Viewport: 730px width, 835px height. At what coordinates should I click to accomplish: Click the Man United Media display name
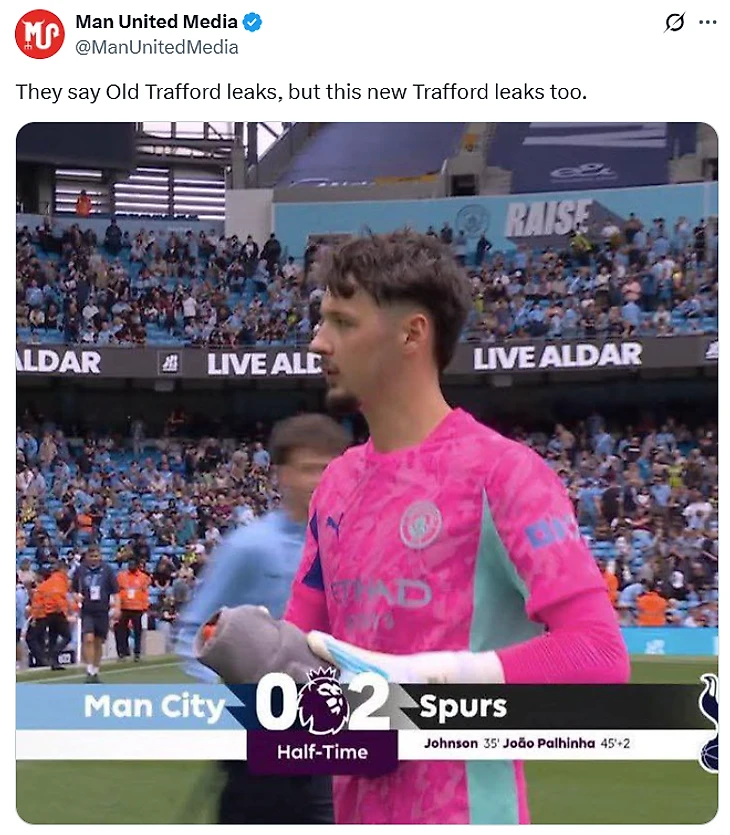point(157,22)
